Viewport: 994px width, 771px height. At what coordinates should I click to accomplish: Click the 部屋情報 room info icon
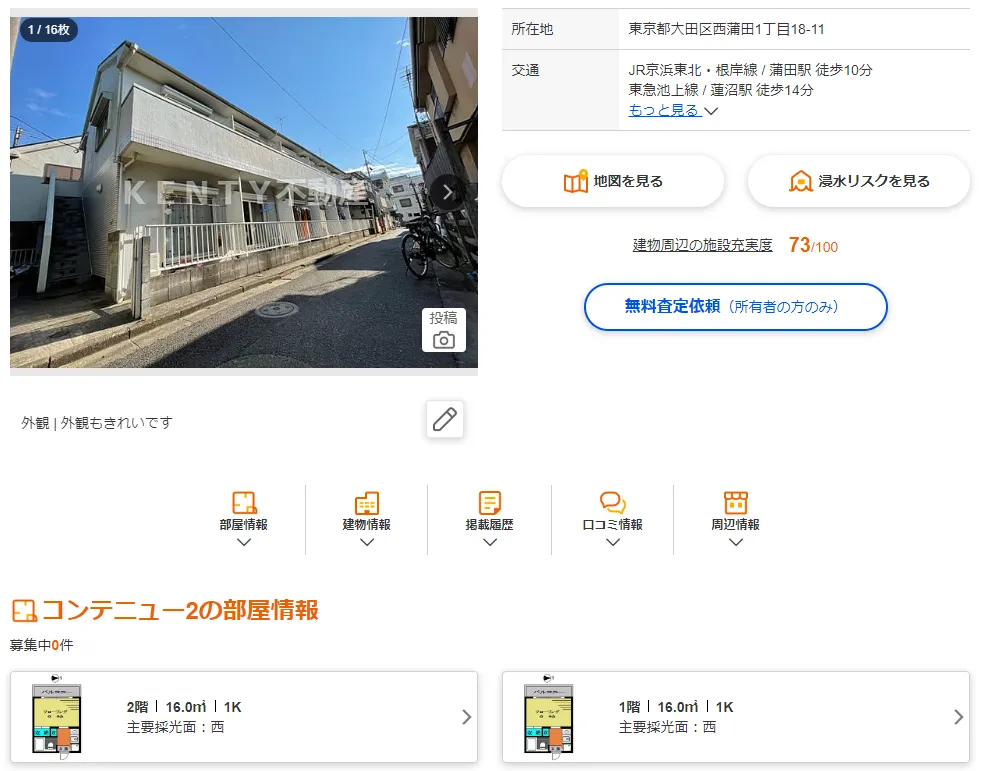click(244, 503)
